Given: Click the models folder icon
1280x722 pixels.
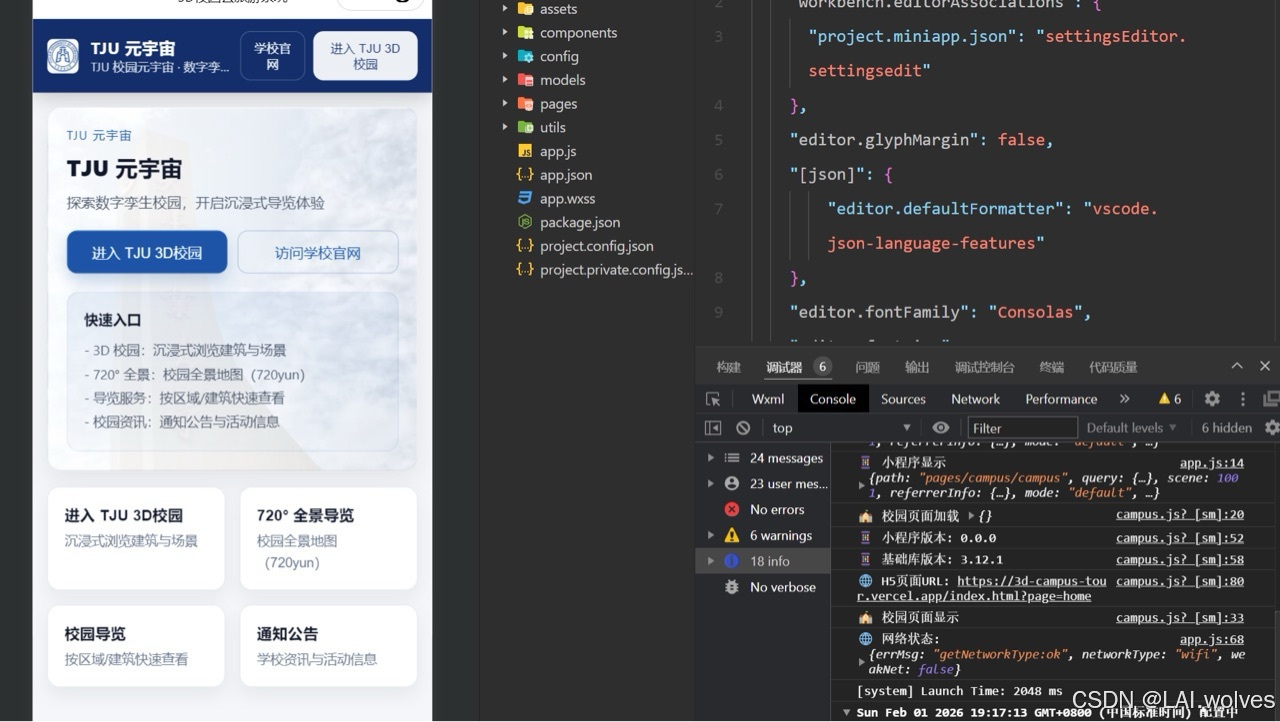Looking at the screenshot, I should (525, 80).
